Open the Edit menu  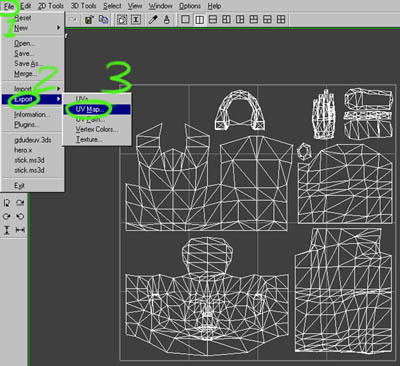point(26,6)
